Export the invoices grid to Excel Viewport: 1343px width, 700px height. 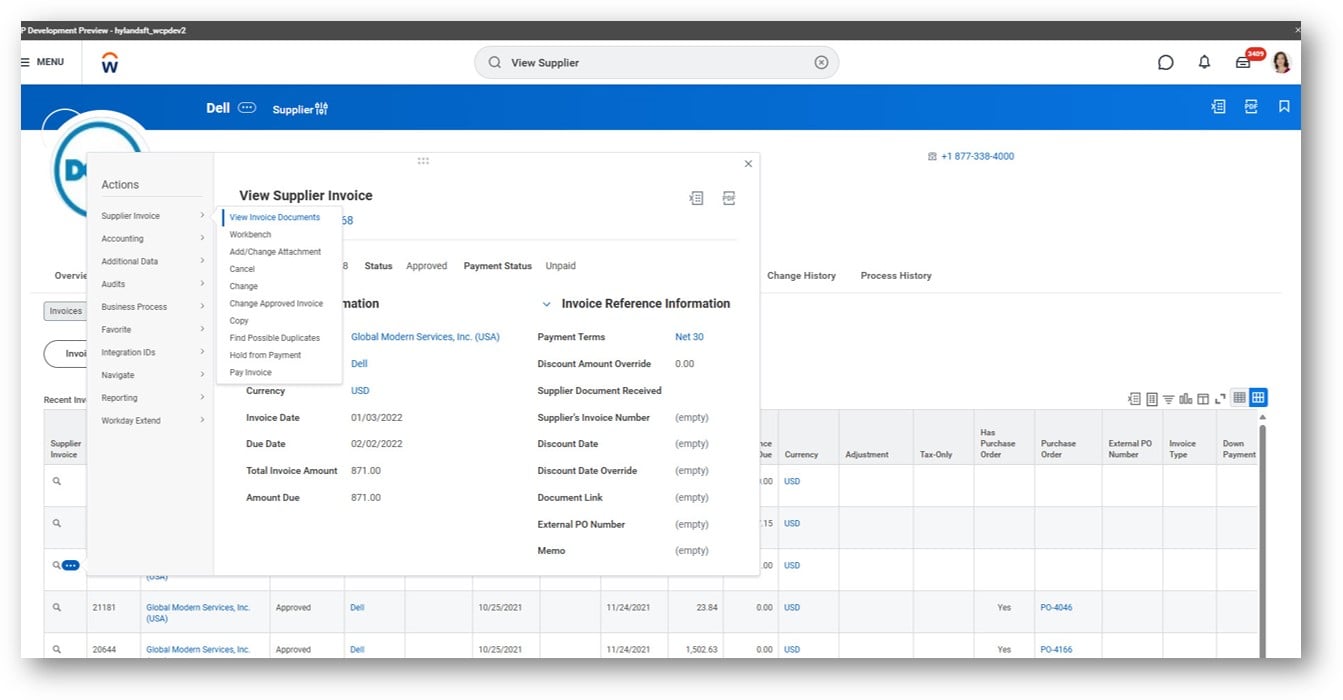1134,398
